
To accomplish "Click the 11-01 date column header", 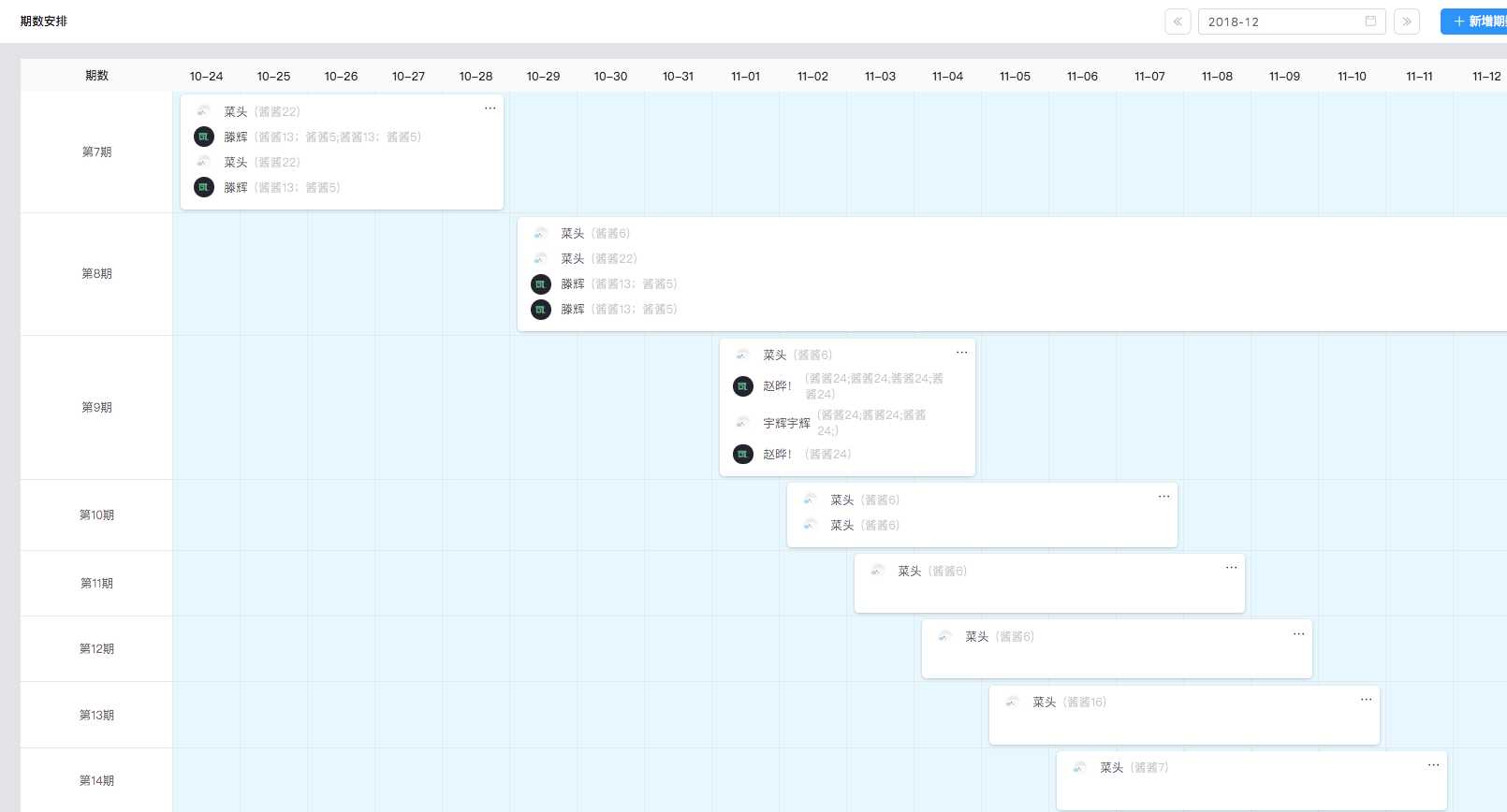I will (745, 76).
